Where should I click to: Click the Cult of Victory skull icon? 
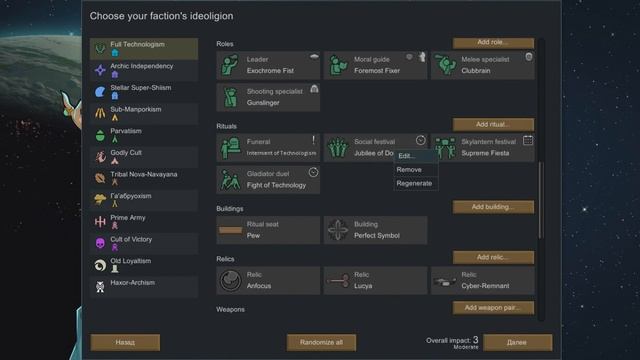[100, 243]
